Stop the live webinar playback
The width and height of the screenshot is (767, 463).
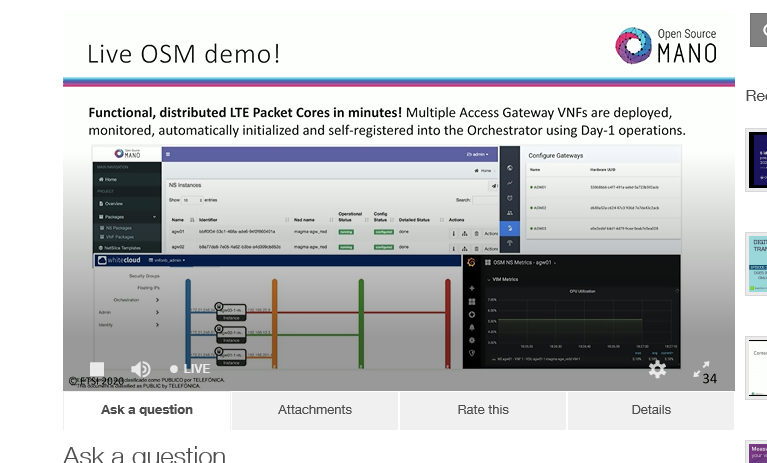click(x=97, y=369)
